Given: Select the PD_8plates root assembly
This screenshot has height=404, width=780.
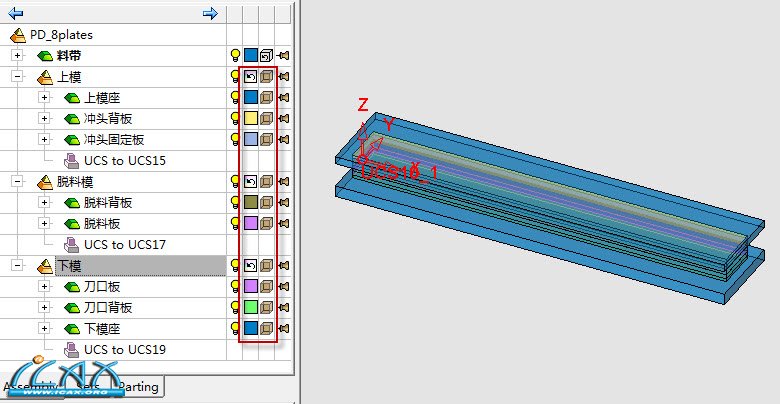Looking at the screenshot, I should [x=61, y=35].
